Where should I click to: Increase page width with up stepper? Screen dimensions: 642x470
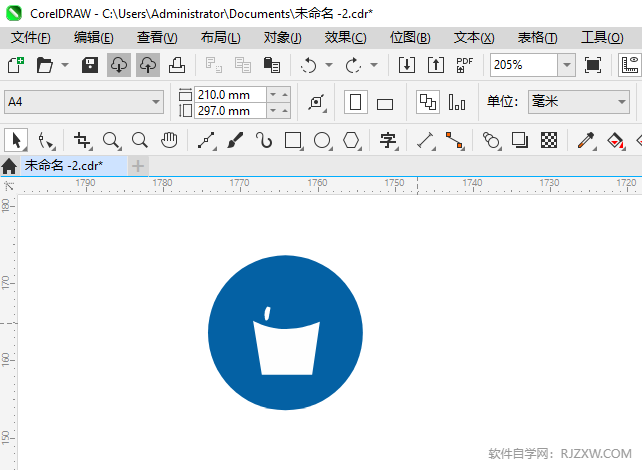(x=285, y=95)
